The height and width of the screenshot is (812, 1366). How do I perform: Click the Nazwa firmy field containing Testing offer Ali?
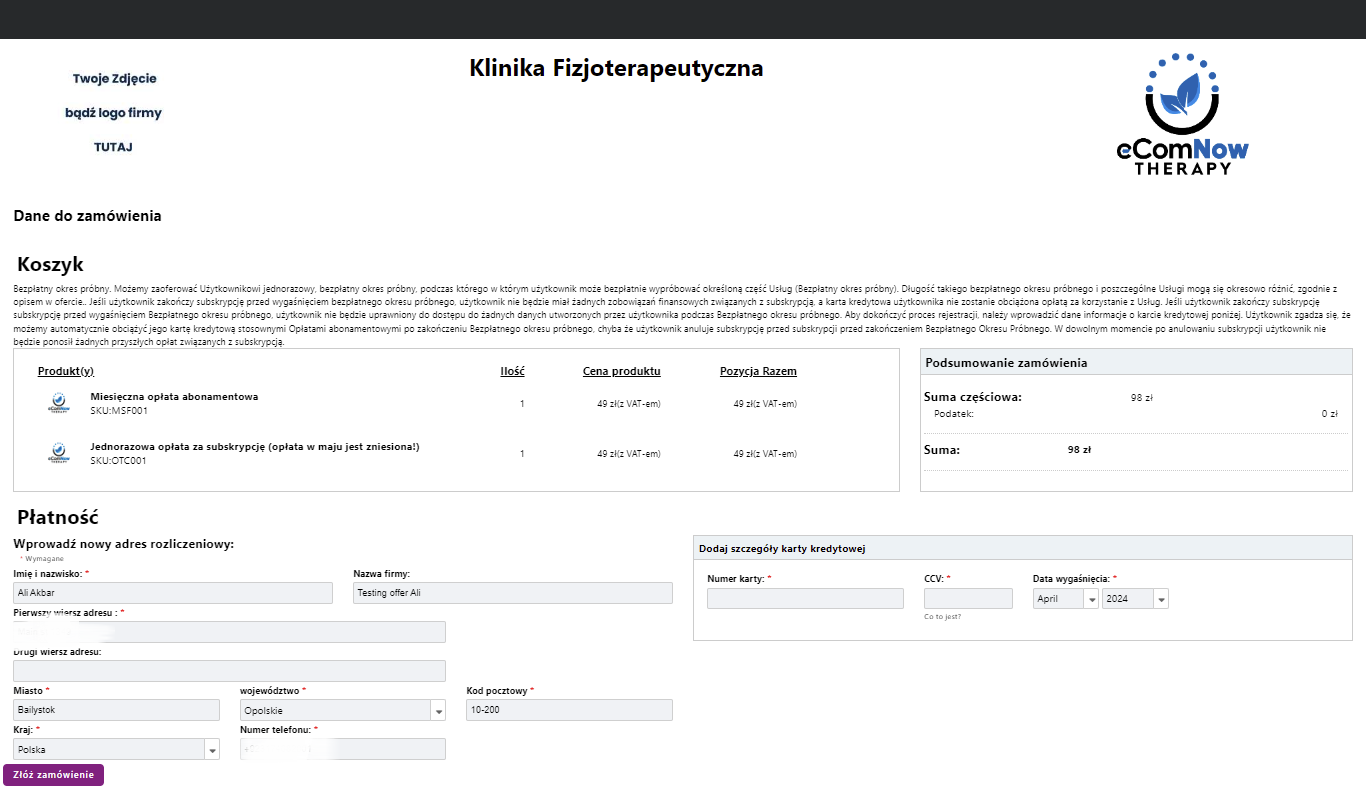tap(513, 592)
